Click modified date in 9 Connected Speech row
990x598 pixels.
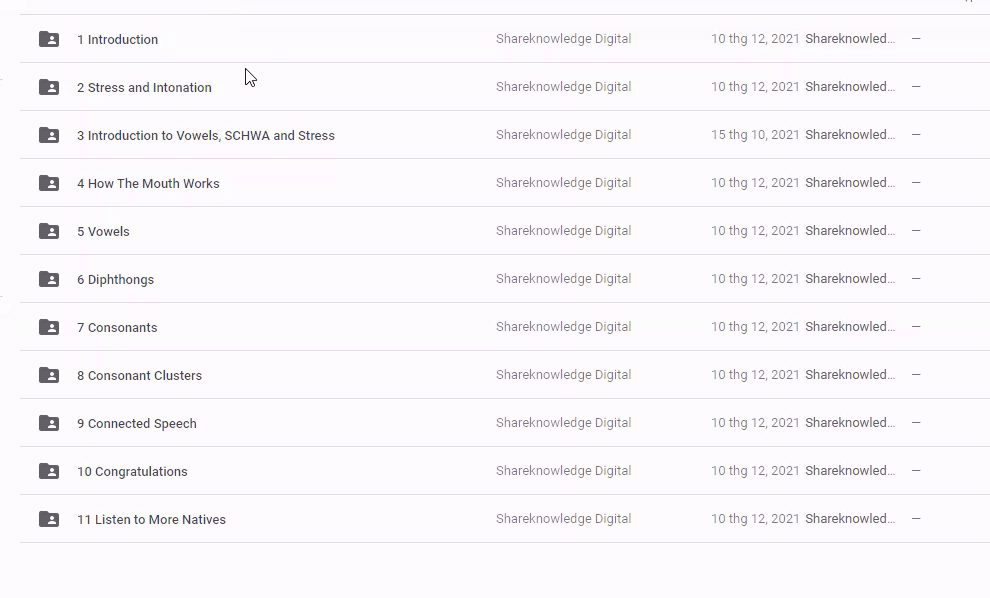pos(755,423)
